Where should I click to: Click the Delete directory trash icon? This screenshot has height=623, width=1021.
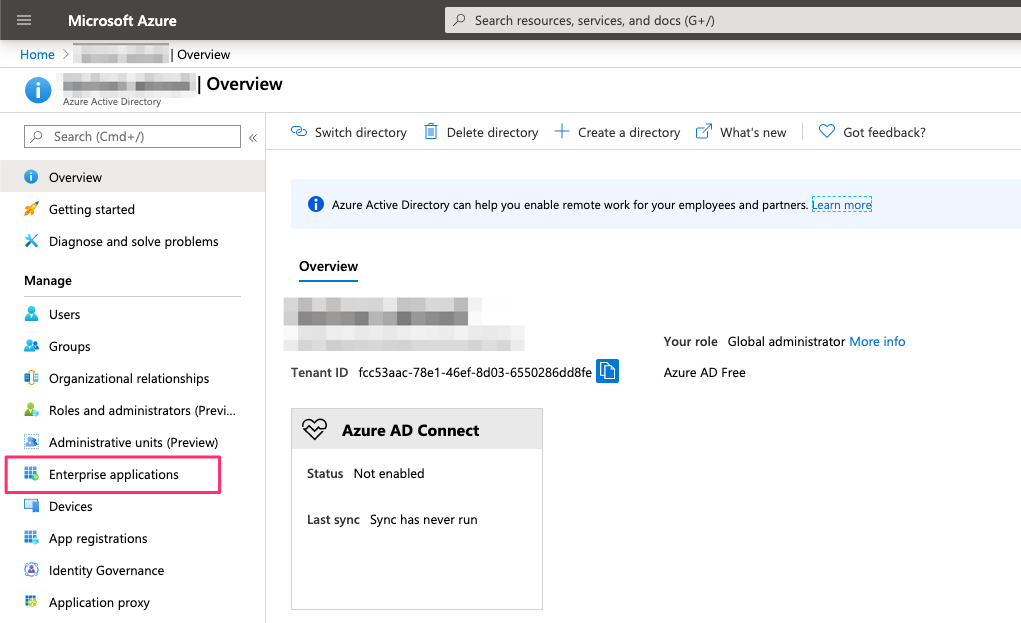pyautogui.click(x=431, y=132)
